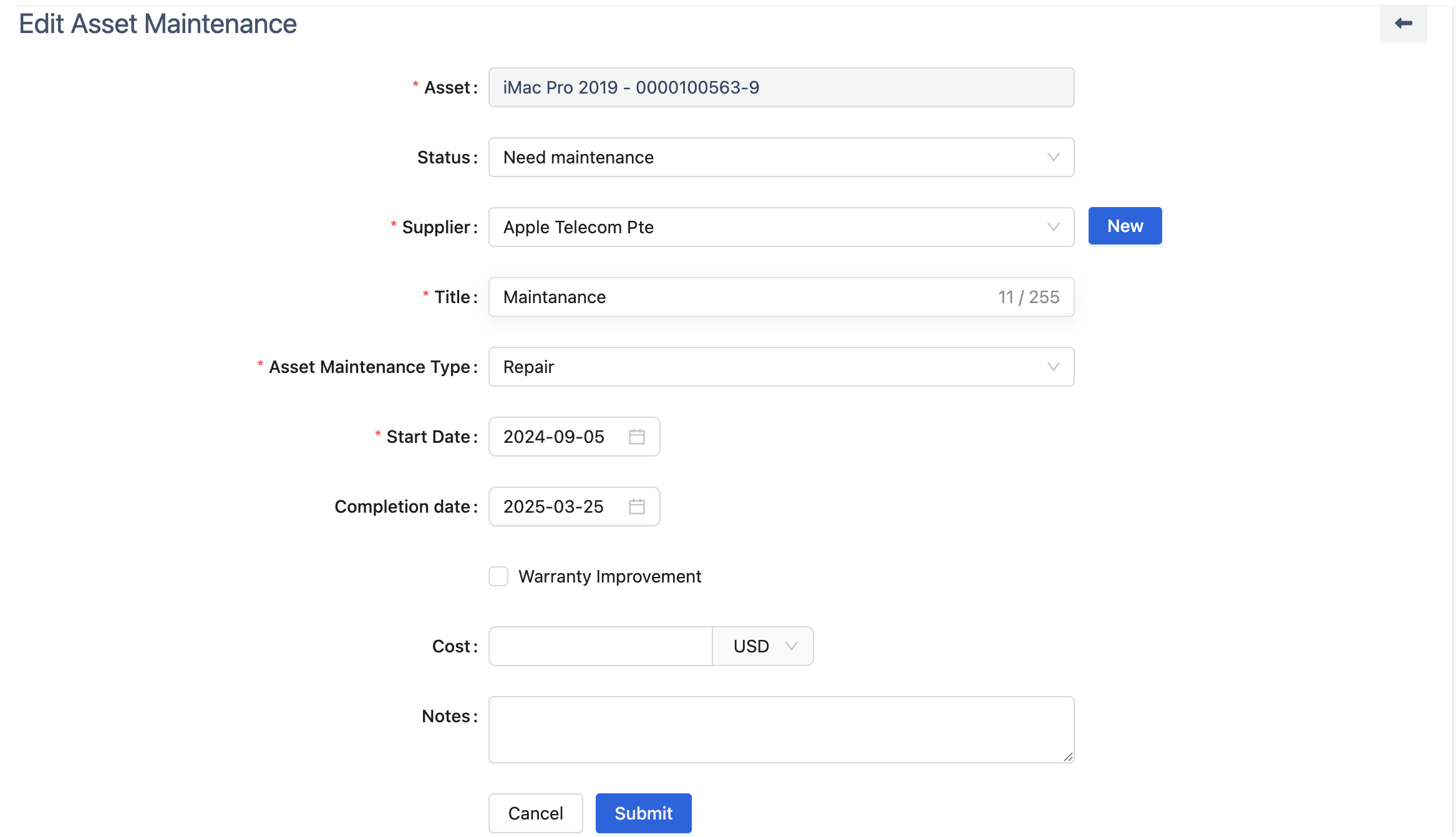The image size is (1456, 837).
Task: Cancel editing the asset maintenance
Action: [x=535, y=813]
